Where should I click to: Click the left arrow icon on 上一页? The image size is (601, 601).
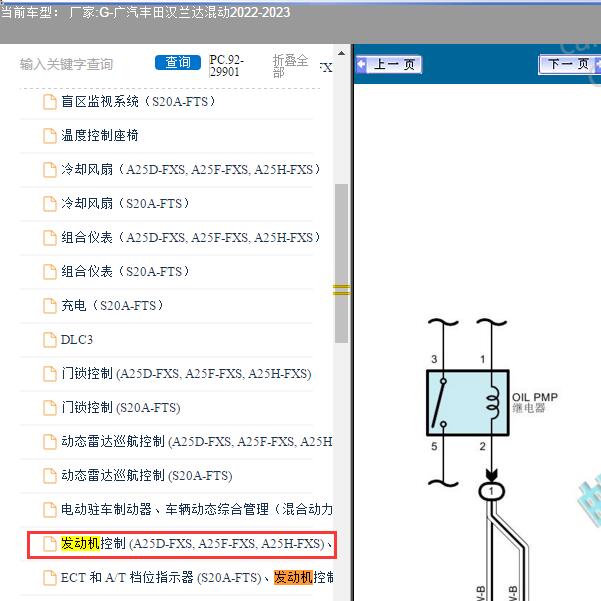click(361, 64)
